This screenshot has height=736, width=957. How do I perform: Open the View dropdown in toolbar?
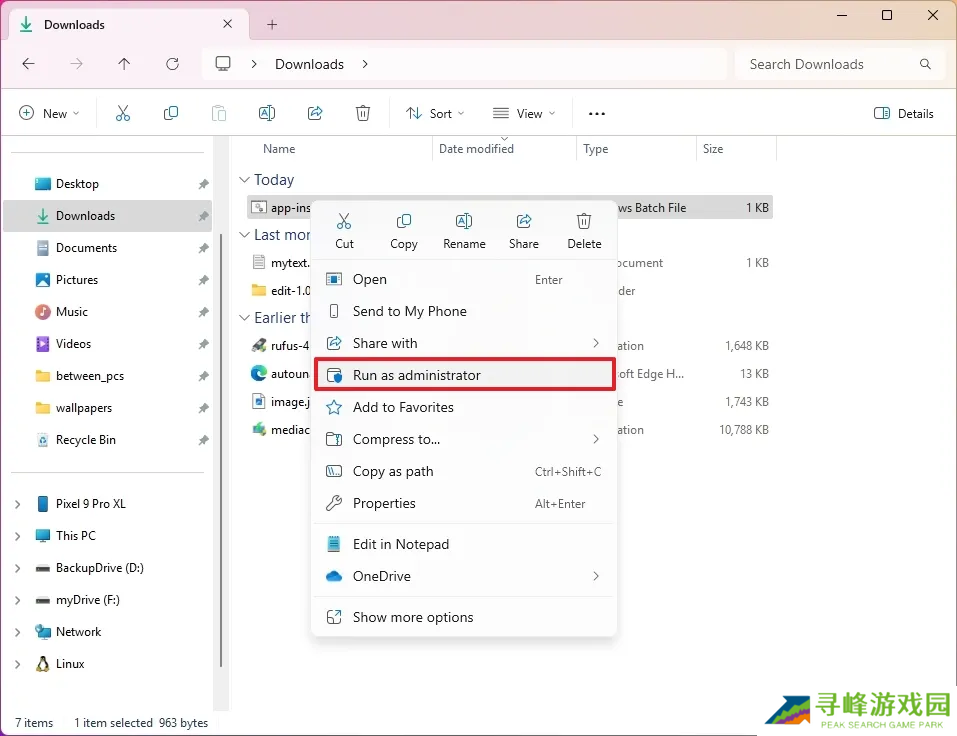[522, 114]
